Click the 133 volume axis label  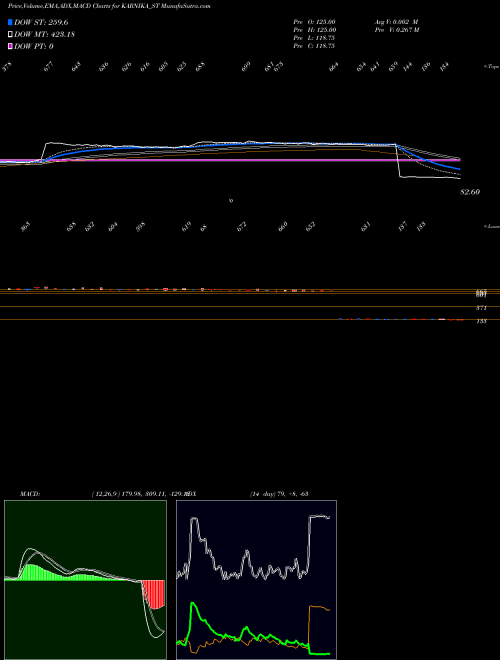[x=481, y=321]
